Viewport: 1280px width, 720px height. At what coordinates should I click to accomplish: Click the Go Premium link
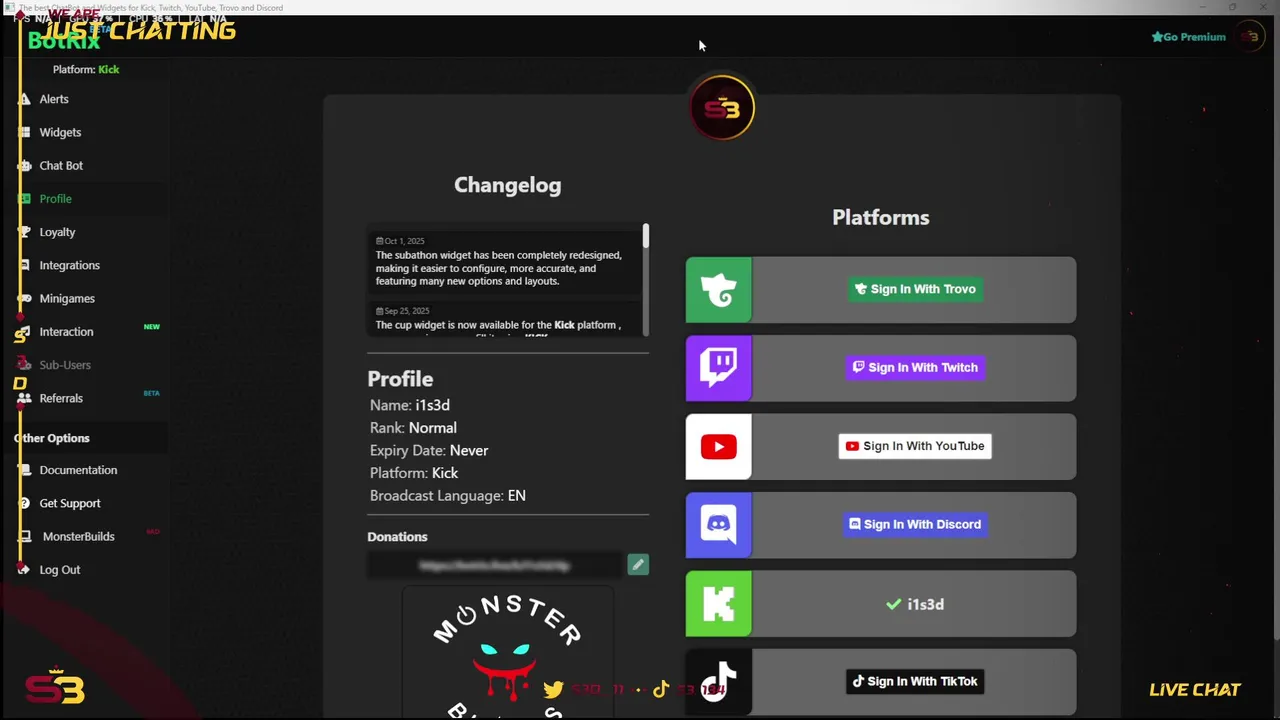click(x=1188, y=37)
